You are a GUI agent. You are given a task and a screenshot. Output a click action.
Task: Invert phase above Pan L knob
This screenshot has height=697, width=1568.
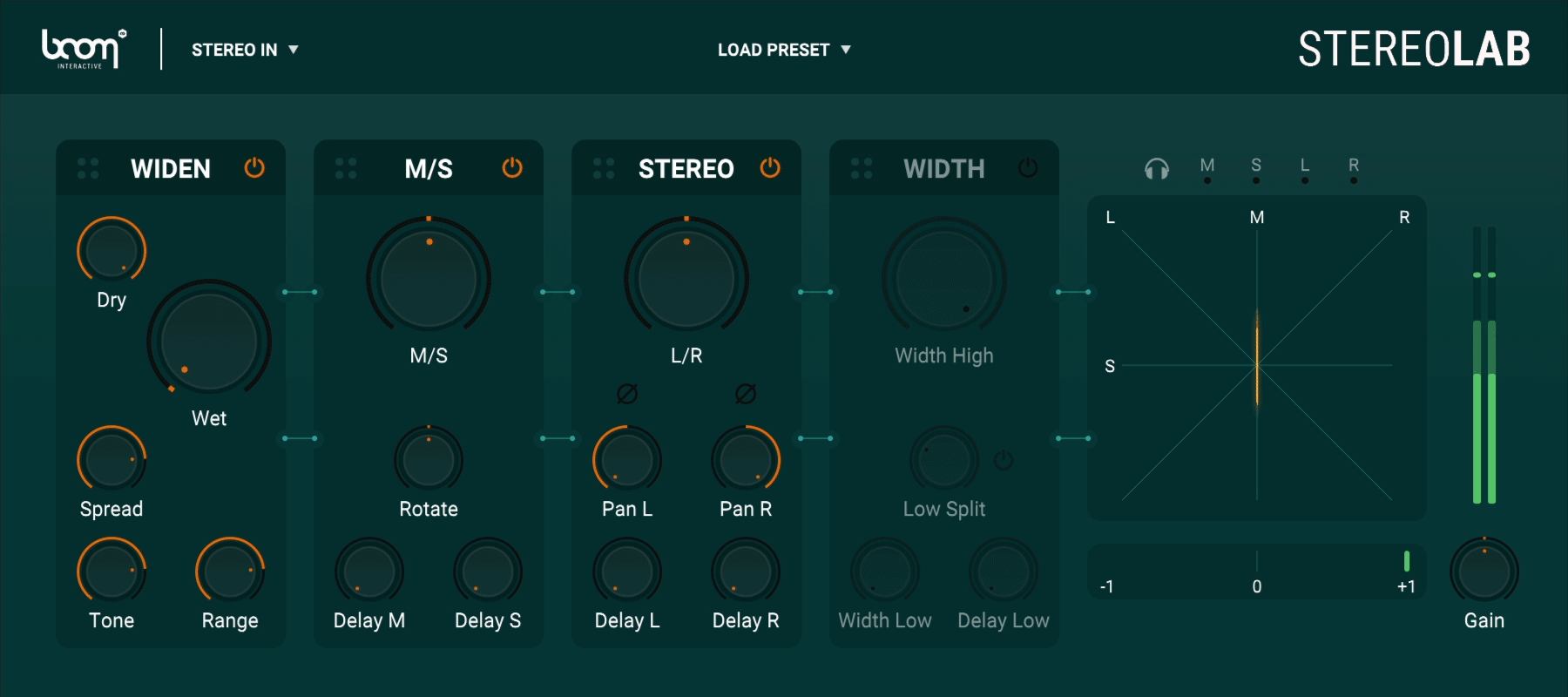[627, 395]
